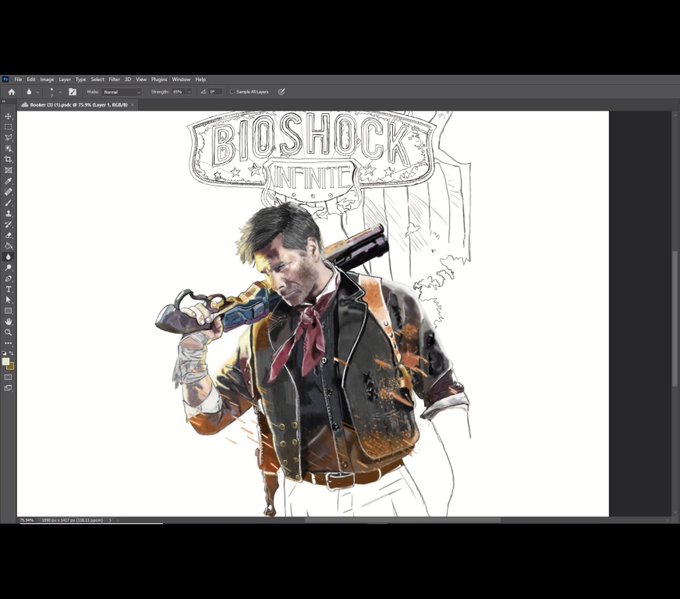Open the File menu
680x599 pixels.
coord(18,79)
